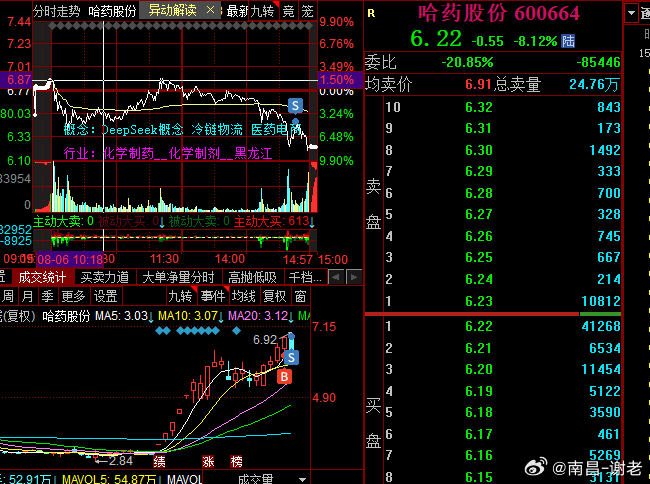
Task: Click the MA10: 3.07 label
Action: 188,316
